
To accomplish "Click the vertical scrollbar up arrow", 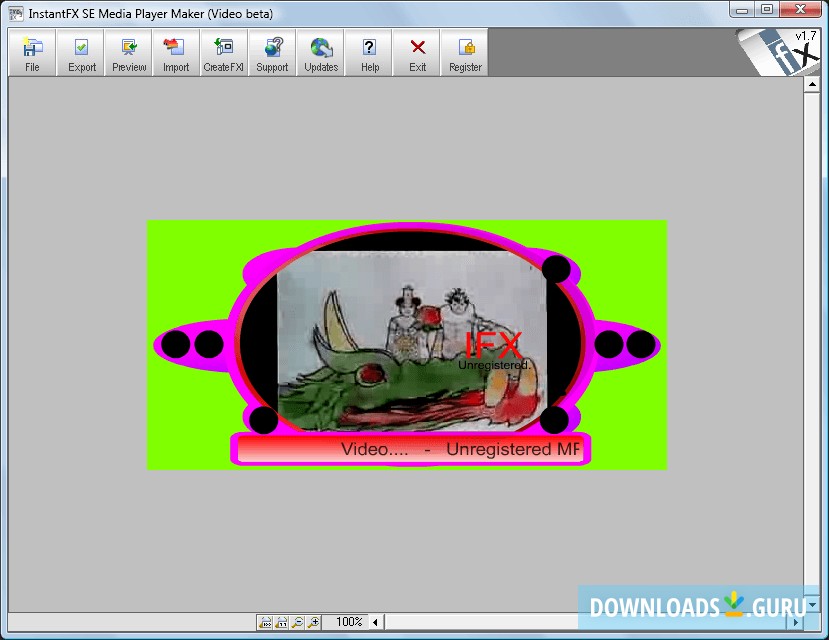I will (812, 84).
